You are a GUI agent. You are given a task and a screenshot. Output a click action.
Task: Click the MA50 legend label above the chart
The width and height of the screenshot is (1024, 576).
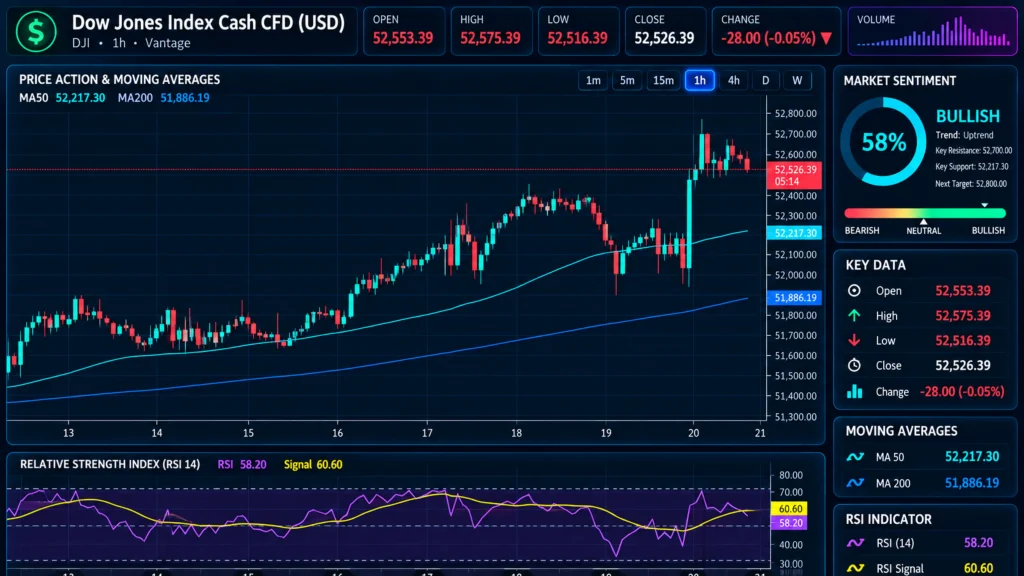pos(33,98)
